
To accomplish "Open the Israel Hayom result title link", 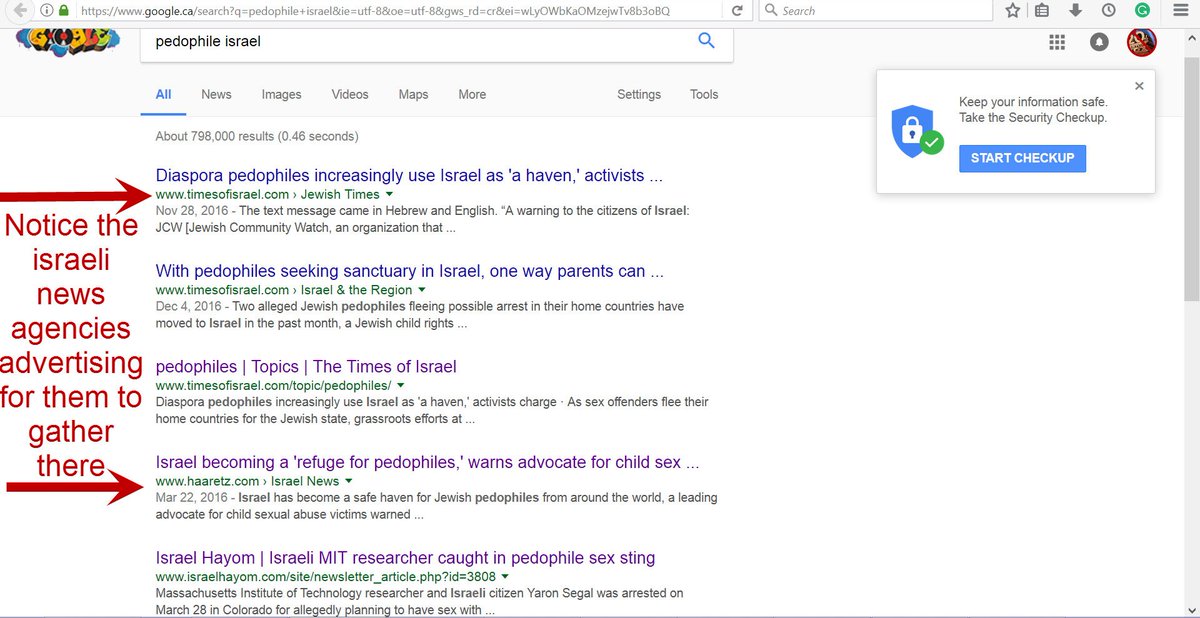I will click(x=405, y=558).
